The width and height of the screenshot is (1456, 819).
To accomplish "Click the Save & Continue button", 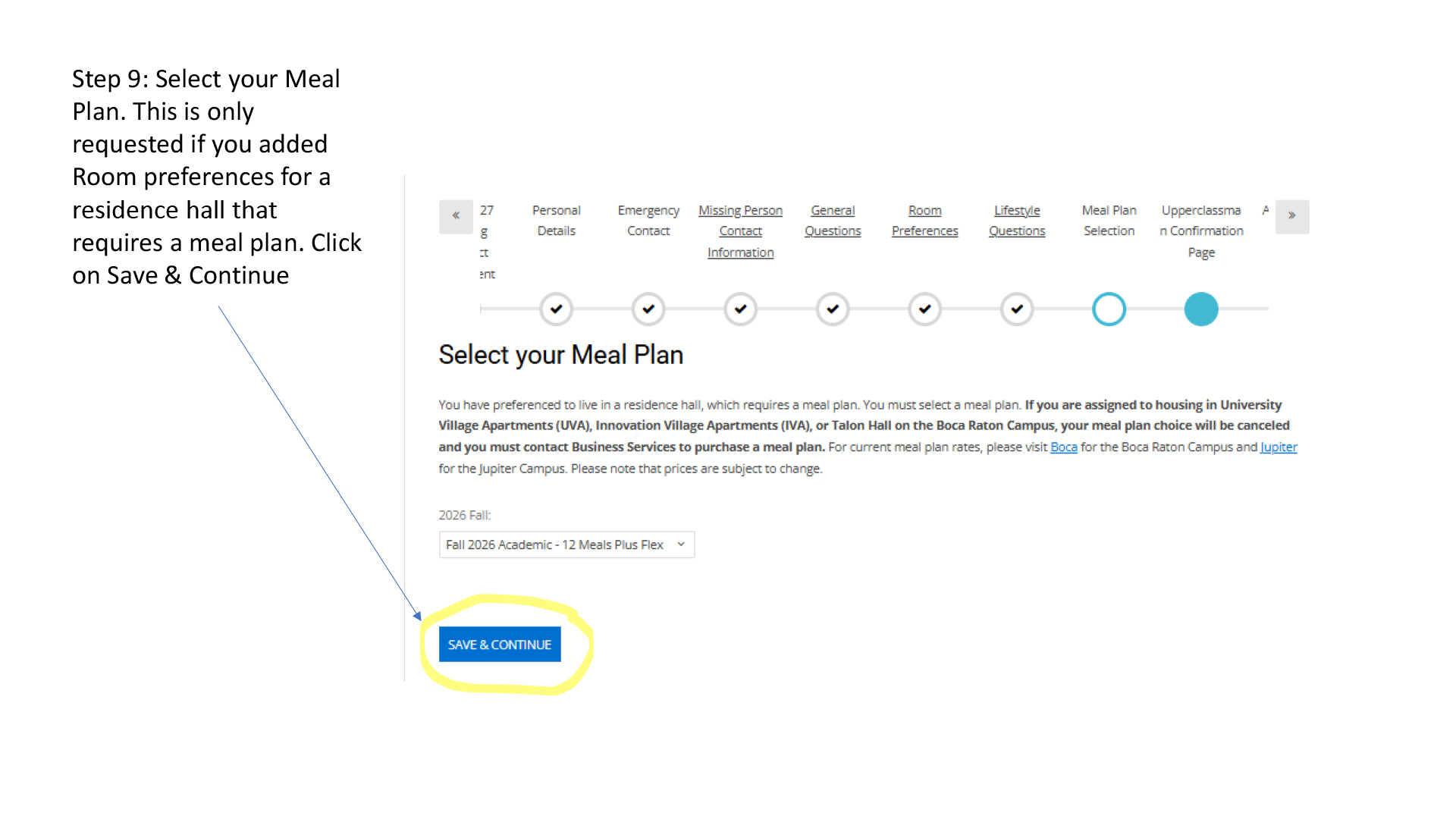I will [500, 645].
